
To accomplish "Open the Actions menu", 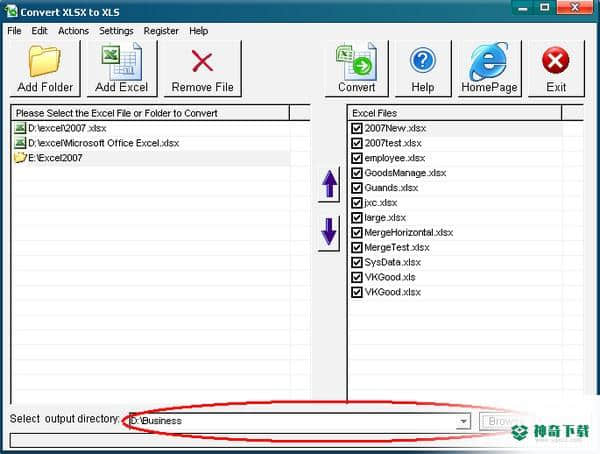I will 73,31.
